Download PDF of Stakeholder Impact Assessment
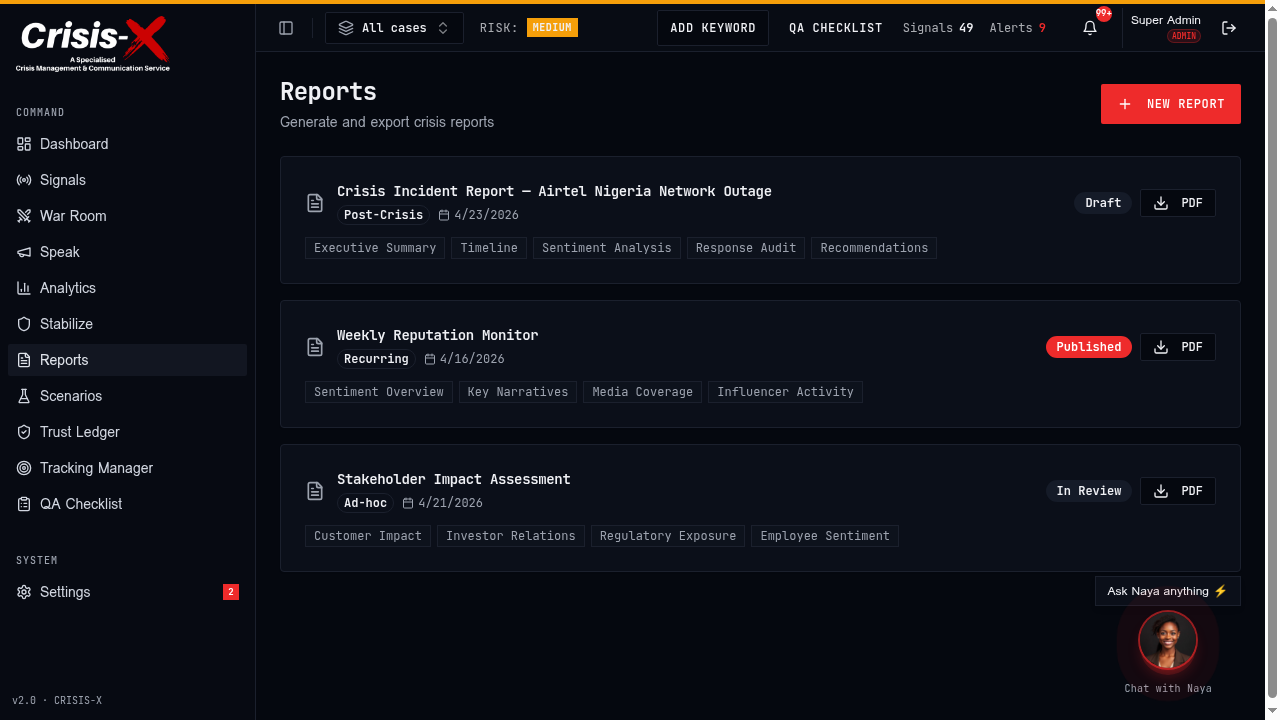Image resolution: width=1280 pixels, height=720 pixels. tap(1178, 491)
